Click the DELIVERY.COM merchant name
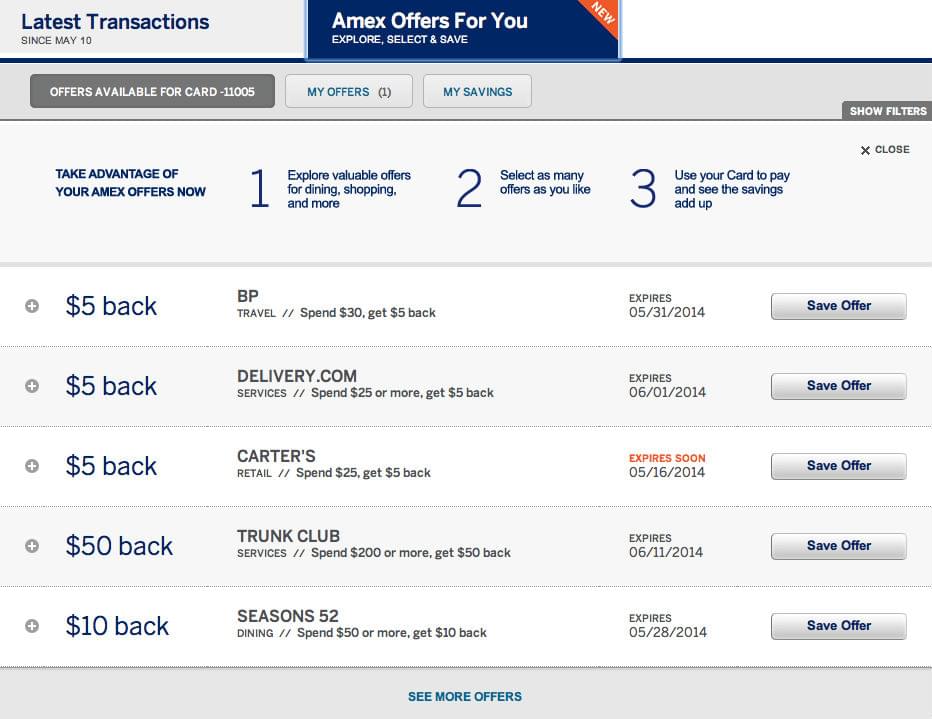The height and width of the screenshot is (719, 932). point(297,376)
